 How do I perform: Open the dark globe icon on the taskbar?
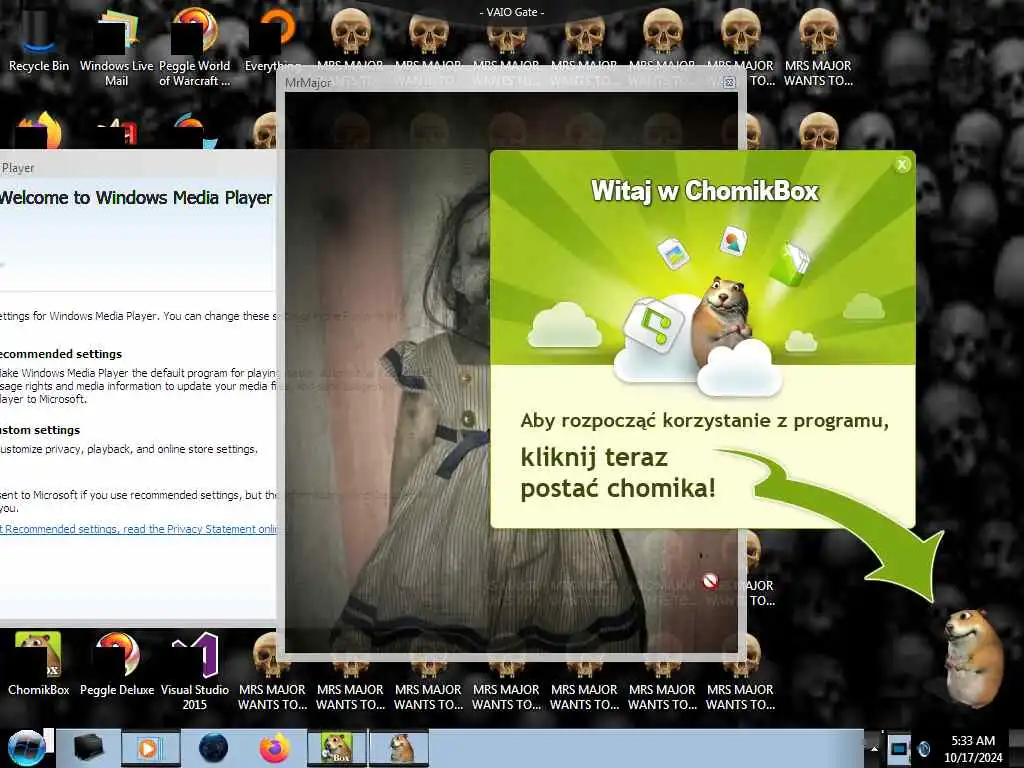pyautogui.click(x=214, y=748)
